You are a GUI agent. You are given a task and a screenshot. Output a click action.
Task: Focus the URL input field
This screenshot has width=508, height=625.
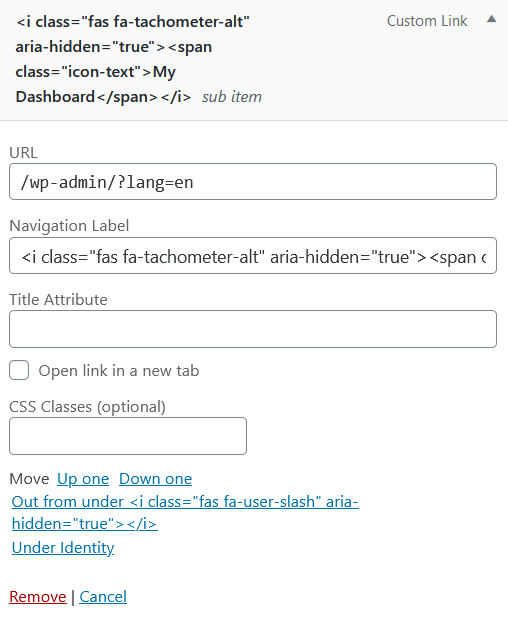coord(253,182)
